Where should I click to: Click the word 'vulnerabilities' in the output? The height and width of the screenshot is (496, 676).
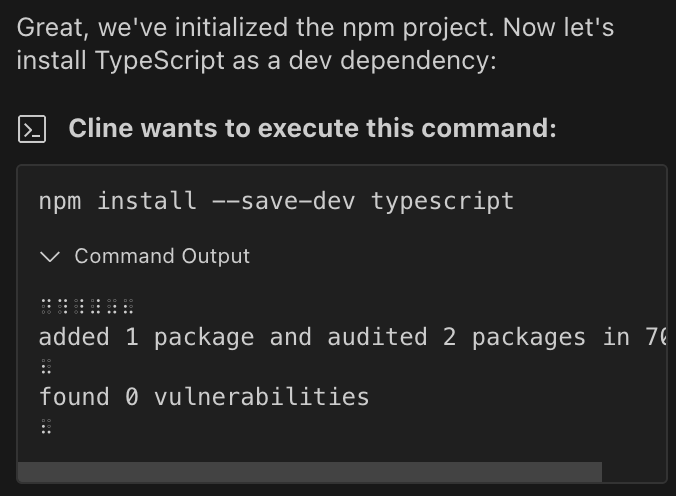261,397
